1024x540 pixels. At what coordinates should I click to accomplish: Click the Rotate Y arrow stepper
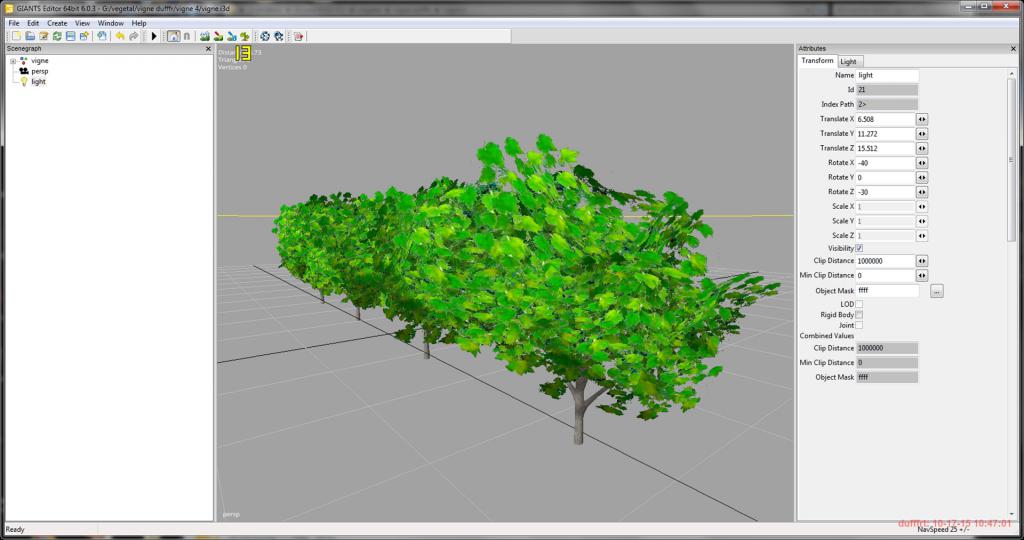[x=921, y=178]
